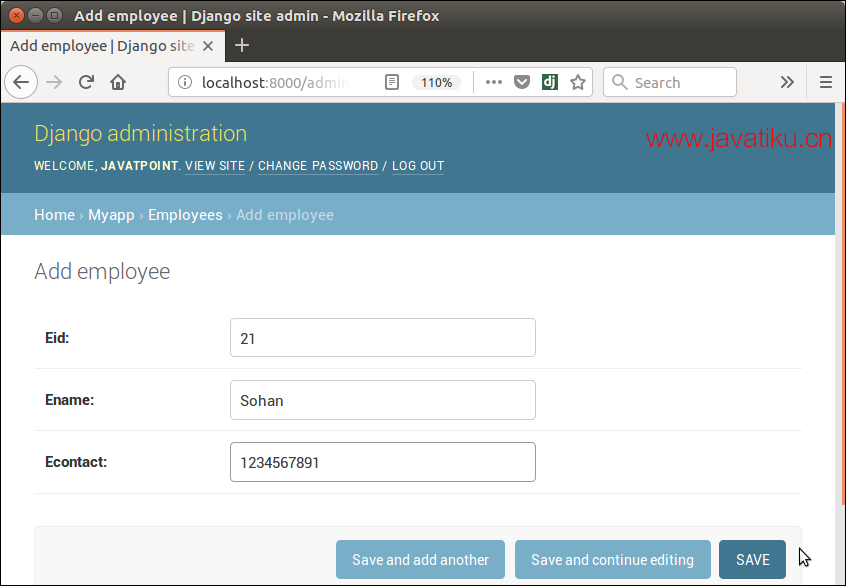Bookmark this page with the star icon
This screenshot has height=586, width=846.
pos(578,82)
